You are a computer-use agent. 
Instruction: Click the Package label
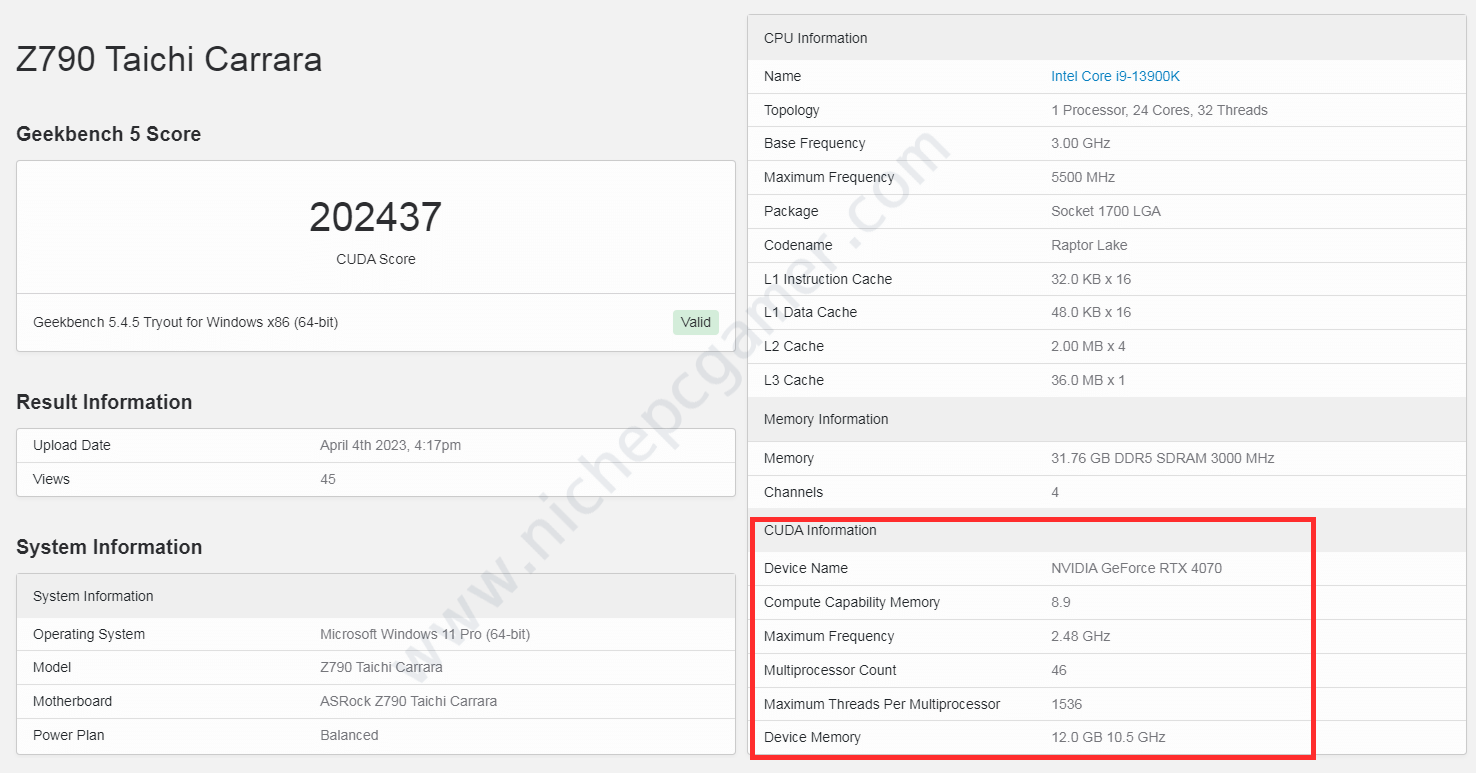(x=791, y=211)
